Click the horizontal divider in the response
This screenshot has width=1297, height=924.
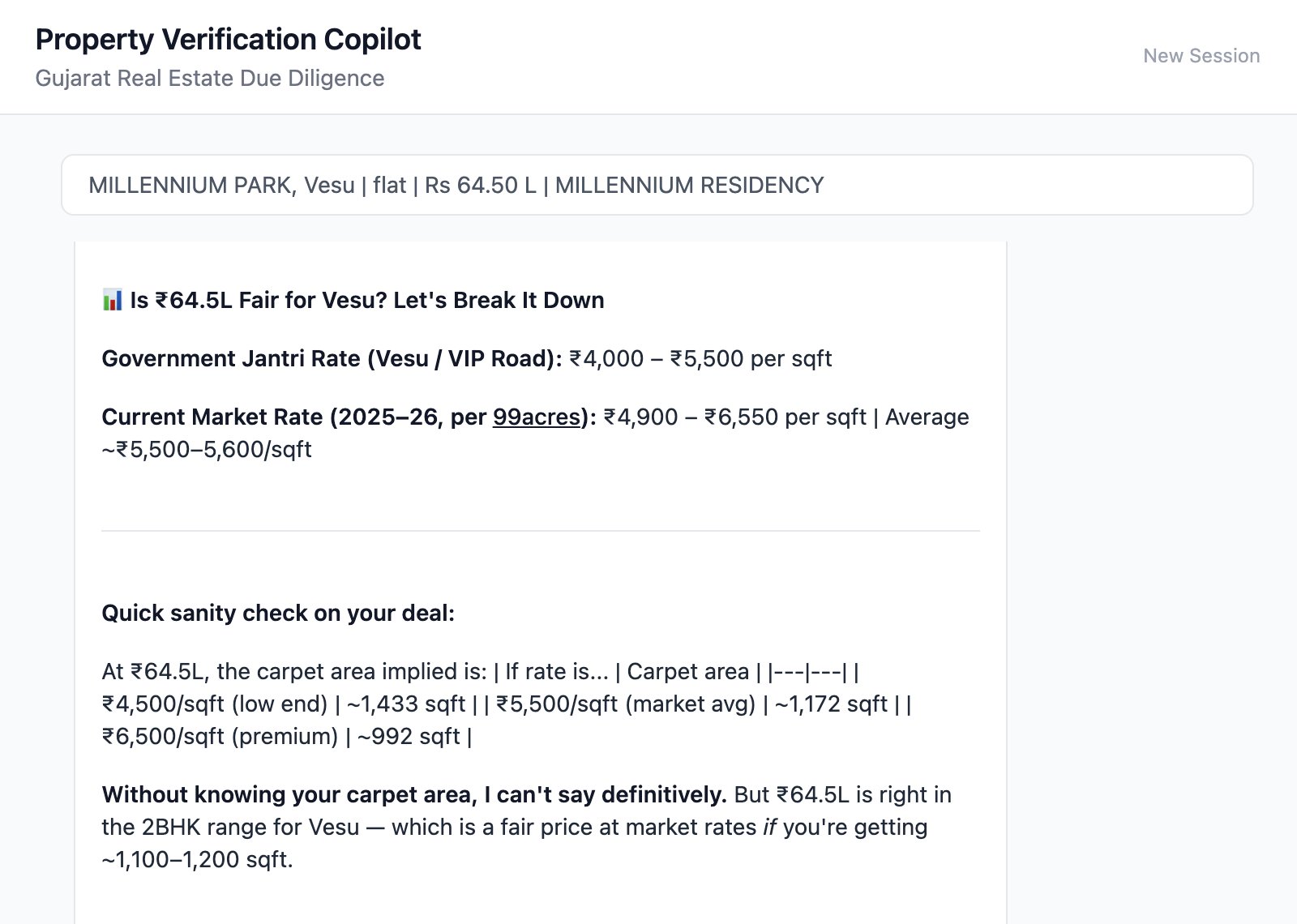pyautogui.click(x=540, y=531)
